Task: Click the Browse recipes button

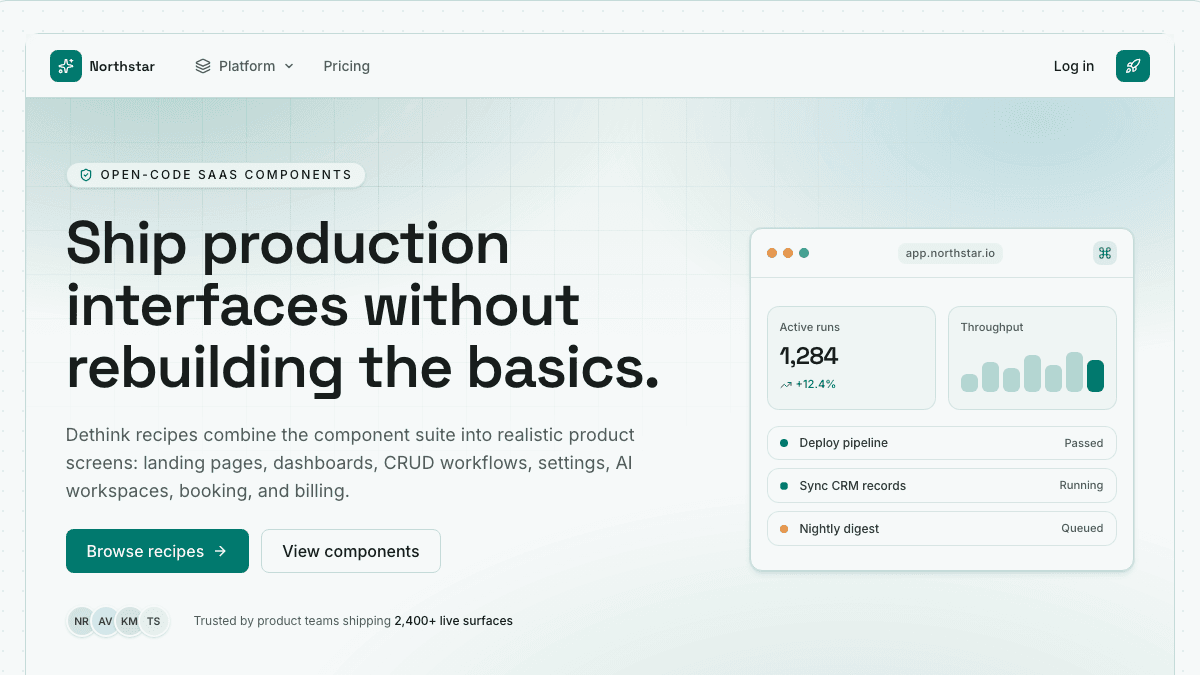Action: click(157, 551)
